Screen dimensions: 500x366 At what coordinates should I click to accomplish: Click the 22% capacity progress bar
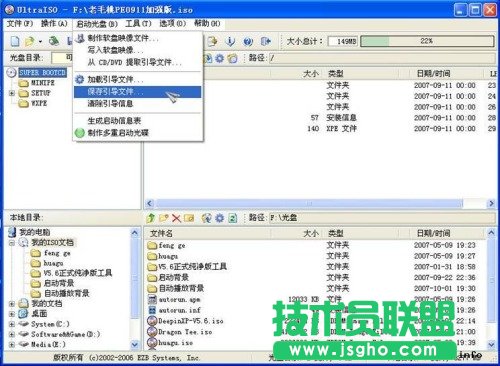pos(427,41)
